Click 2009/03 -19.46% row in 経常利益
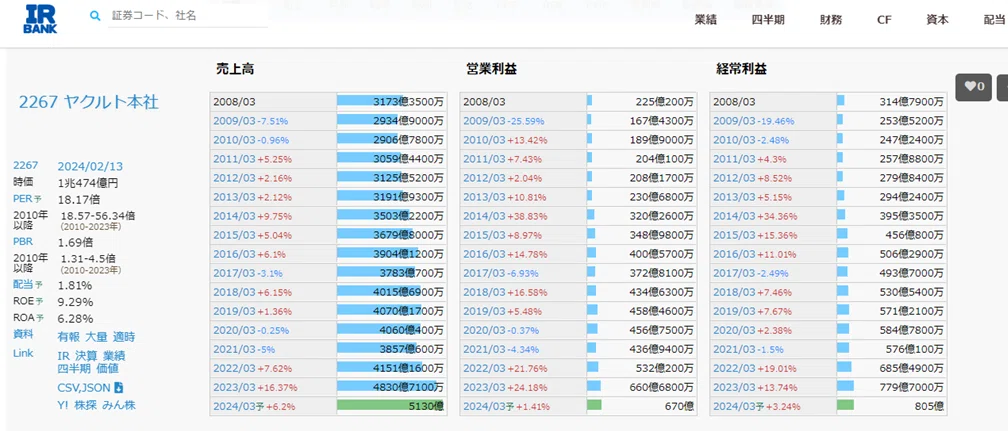This screenshot has width=1008, height=431. (828, 120)
